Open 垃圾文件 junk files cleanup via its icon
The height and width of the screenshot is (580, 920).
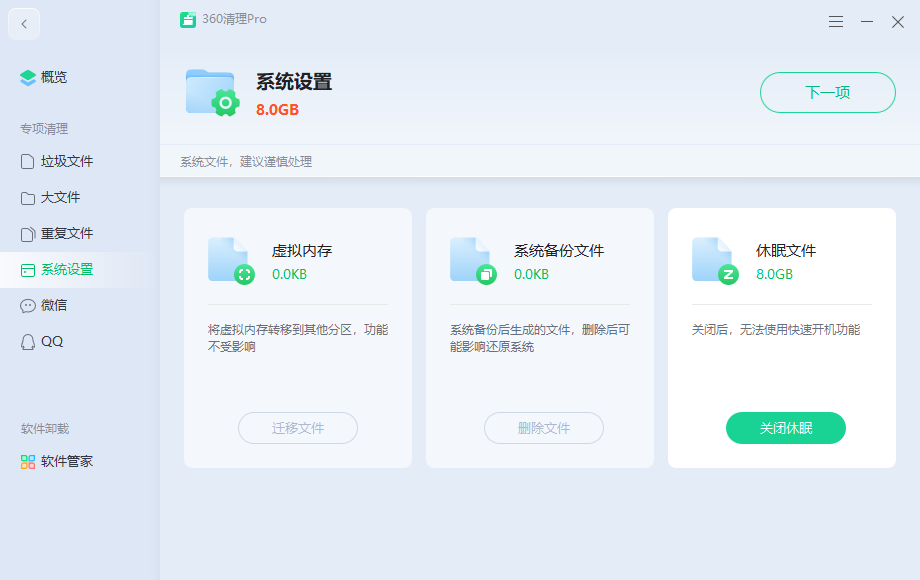coord(28,161)
